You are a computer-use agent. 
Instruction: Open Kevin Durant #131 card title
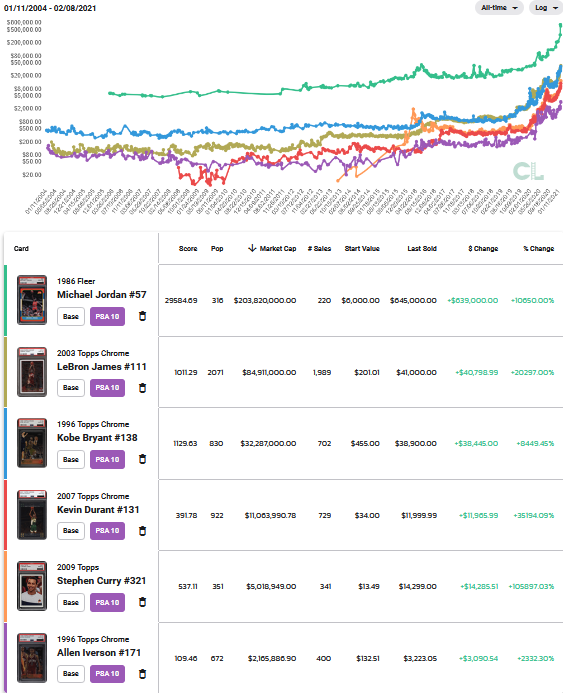98,510
